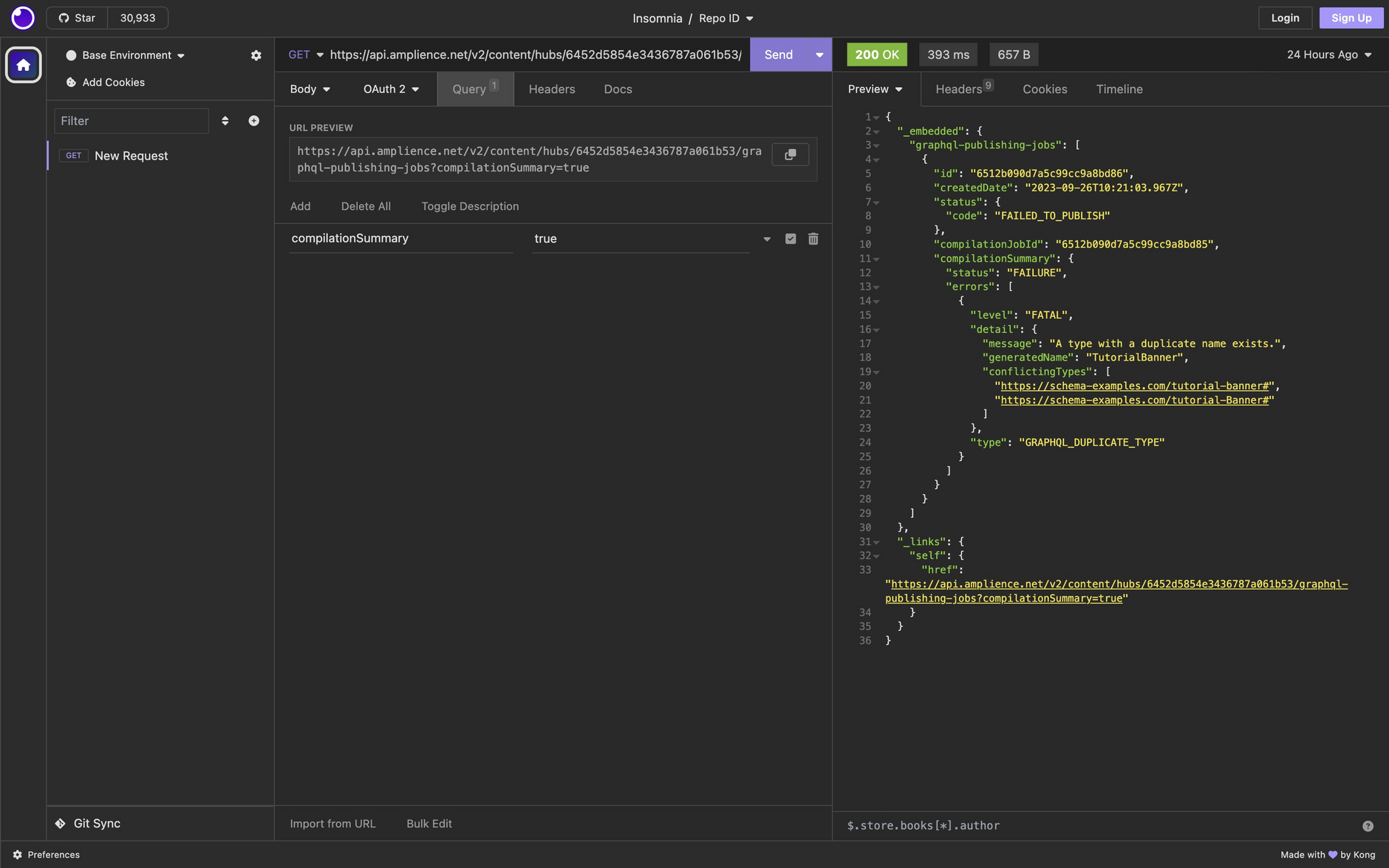
Task: Open the self href API link
Action: (x=1116, y=592)
